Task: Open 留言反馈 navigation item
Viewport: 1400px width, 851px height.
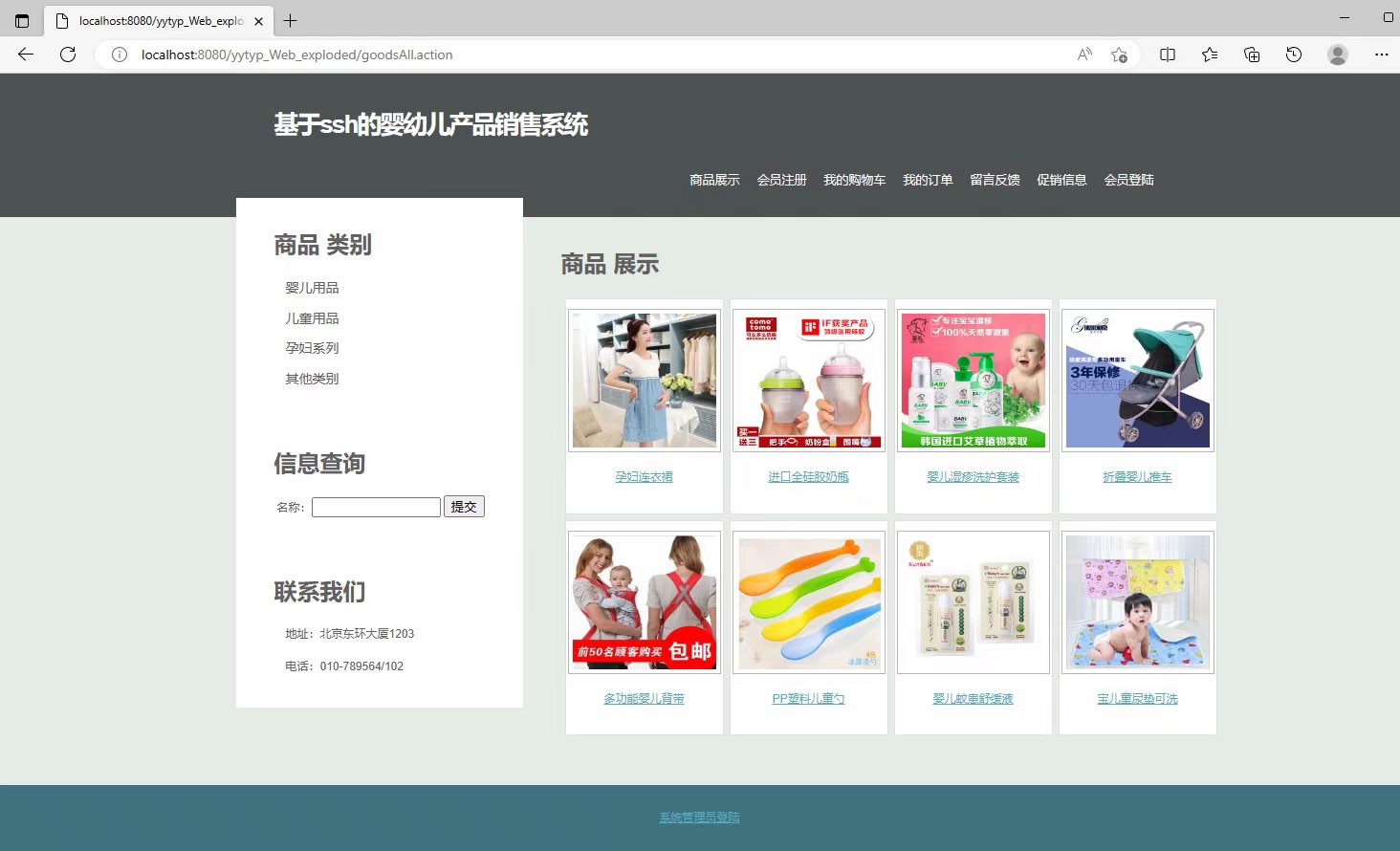Action: coord(995,180)
